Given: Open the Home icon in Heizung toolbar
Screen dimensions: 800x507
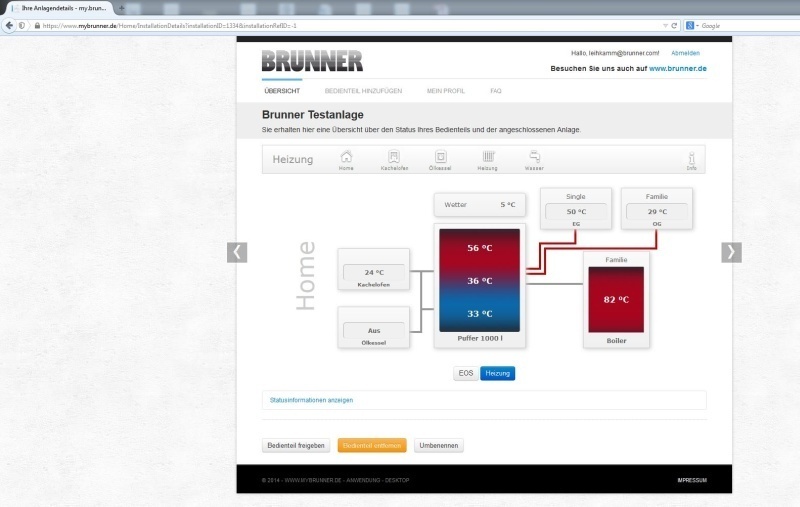Looking at the screenshot, I should 346,160.
